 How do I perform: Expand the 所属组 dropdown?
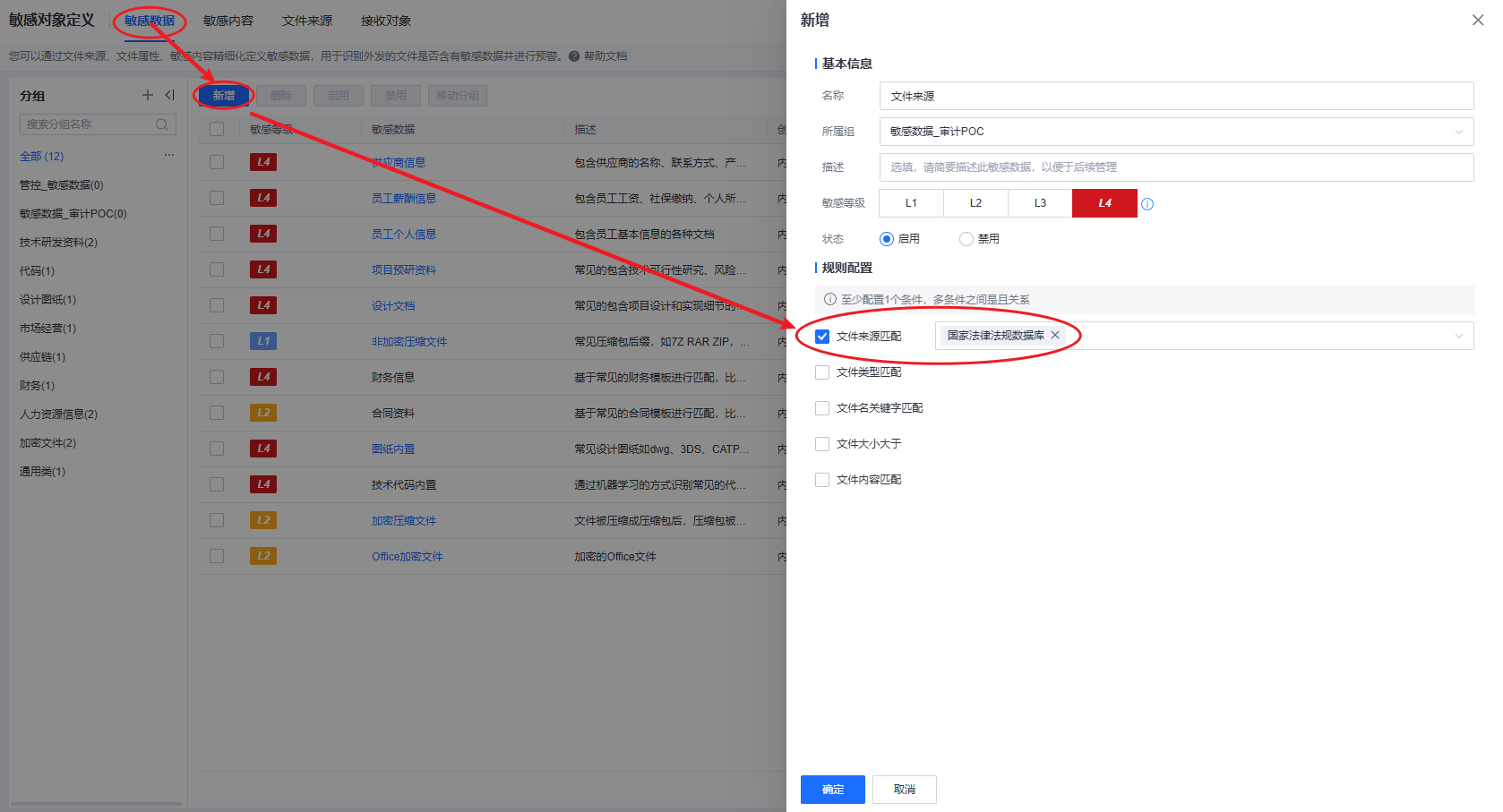[x=1458, y=132]
